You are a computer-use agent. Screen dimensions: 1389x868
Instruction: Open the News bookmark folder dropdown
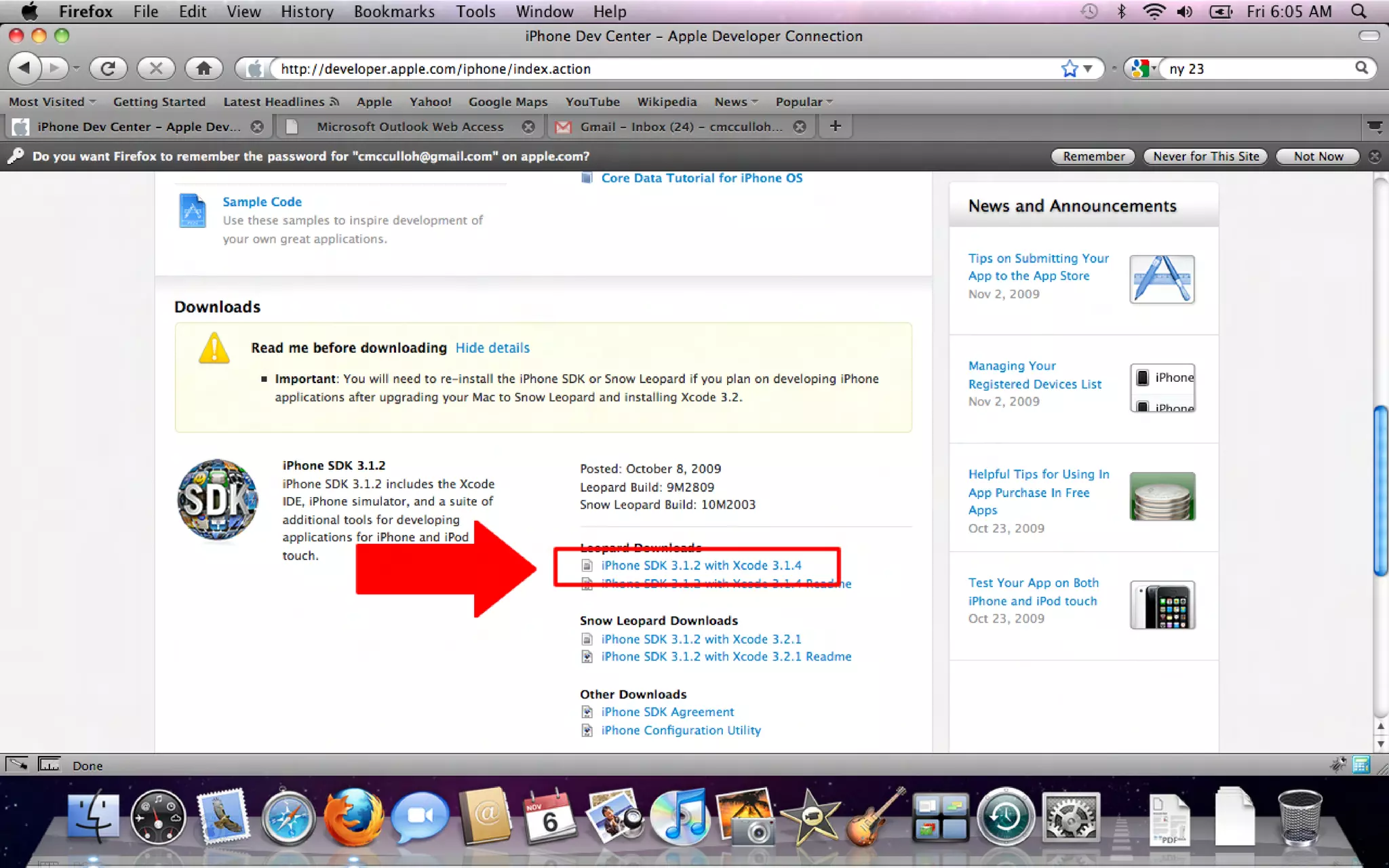[736, 102]
